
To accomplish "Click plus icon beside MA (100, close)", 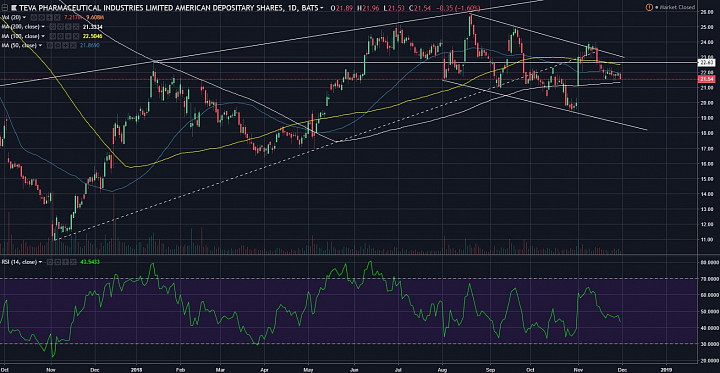I will pos(68,36).
